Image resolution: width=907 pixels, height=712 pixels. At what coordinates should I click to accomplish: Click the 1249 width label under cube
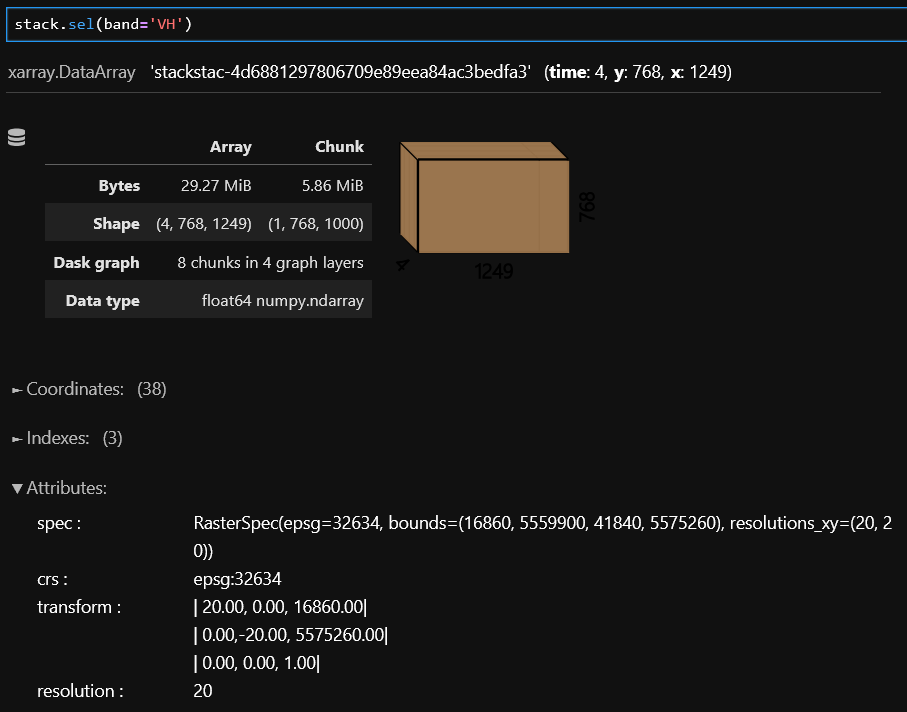(494, 272)
